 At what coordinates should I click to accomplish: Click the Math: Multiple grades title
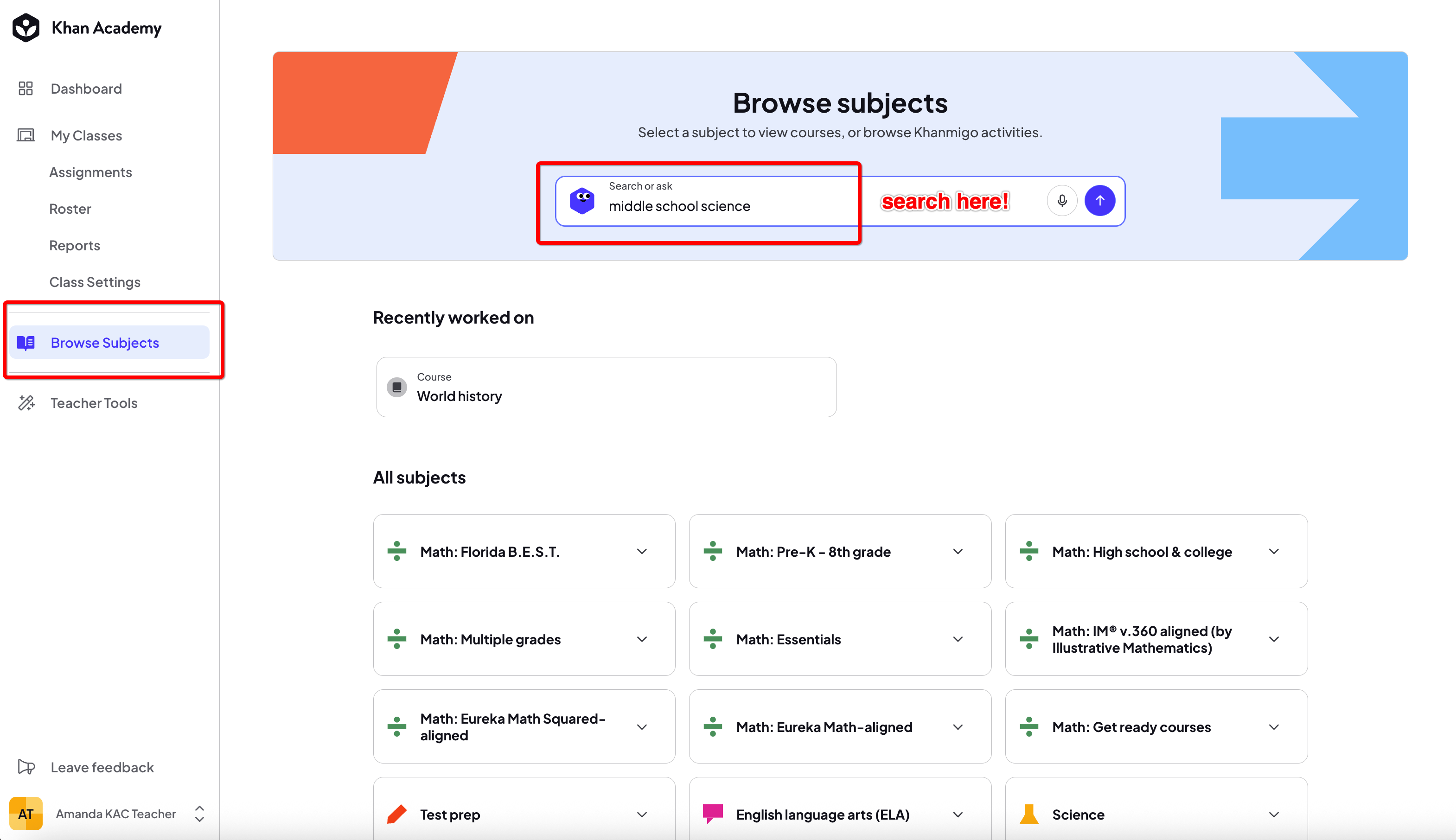point(491,639)
